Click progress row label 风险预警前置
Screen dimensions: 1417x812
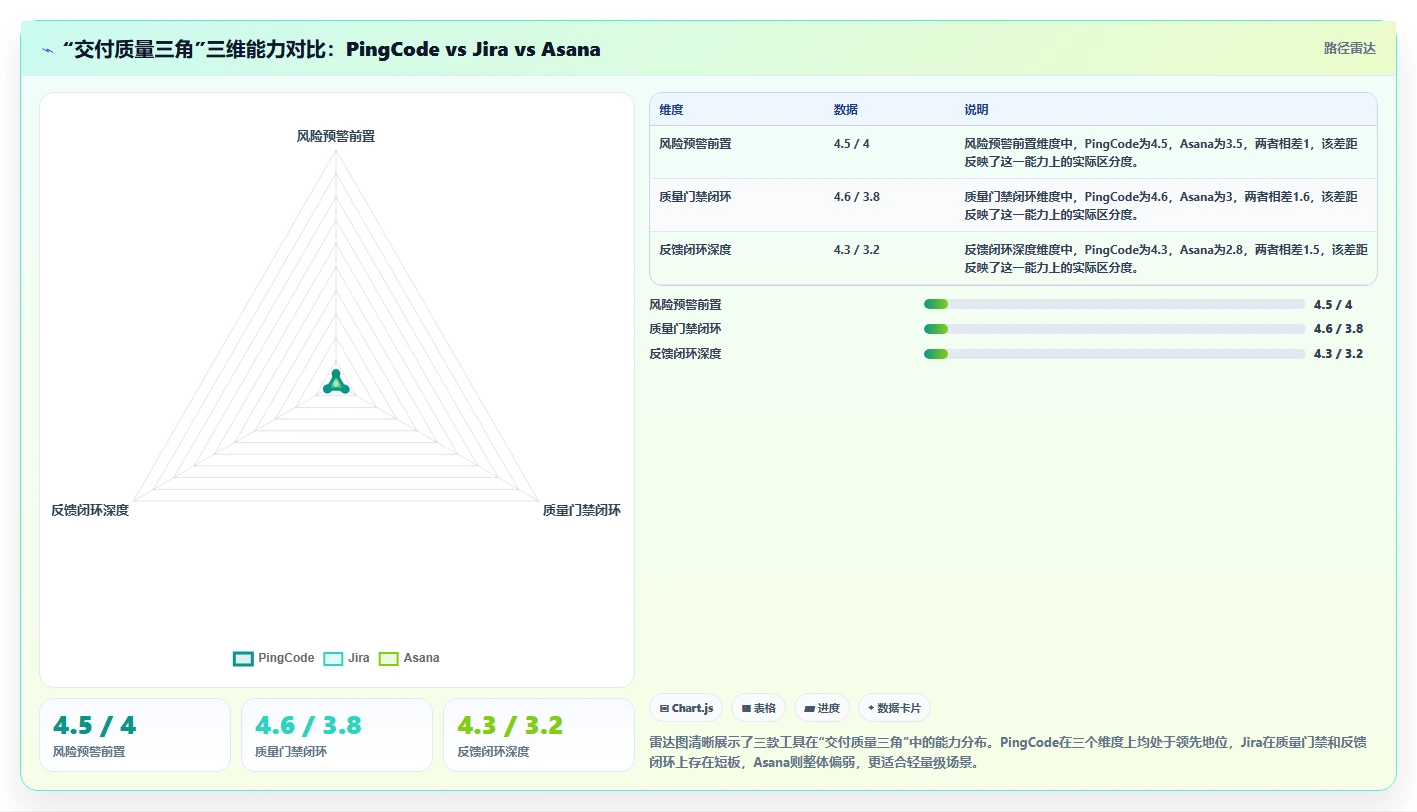[x=685, y=305]
